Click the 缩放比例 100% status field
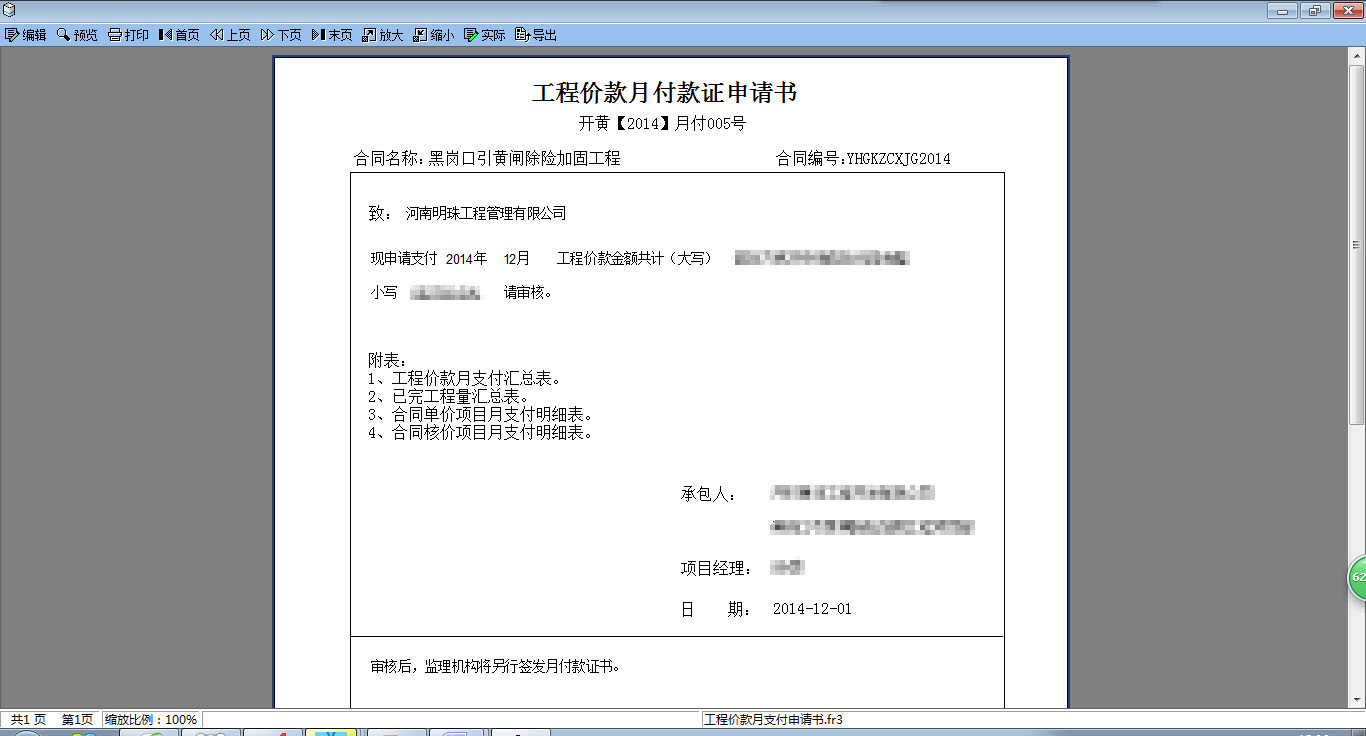1366x736 pixels. (151, 719)
